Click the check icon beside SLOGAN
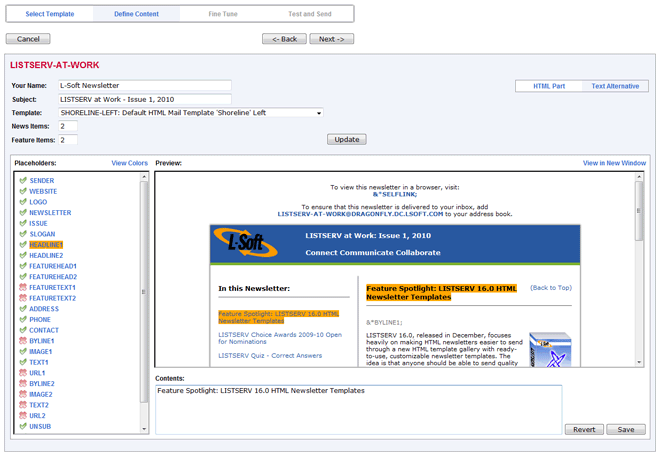 [23, 234]
